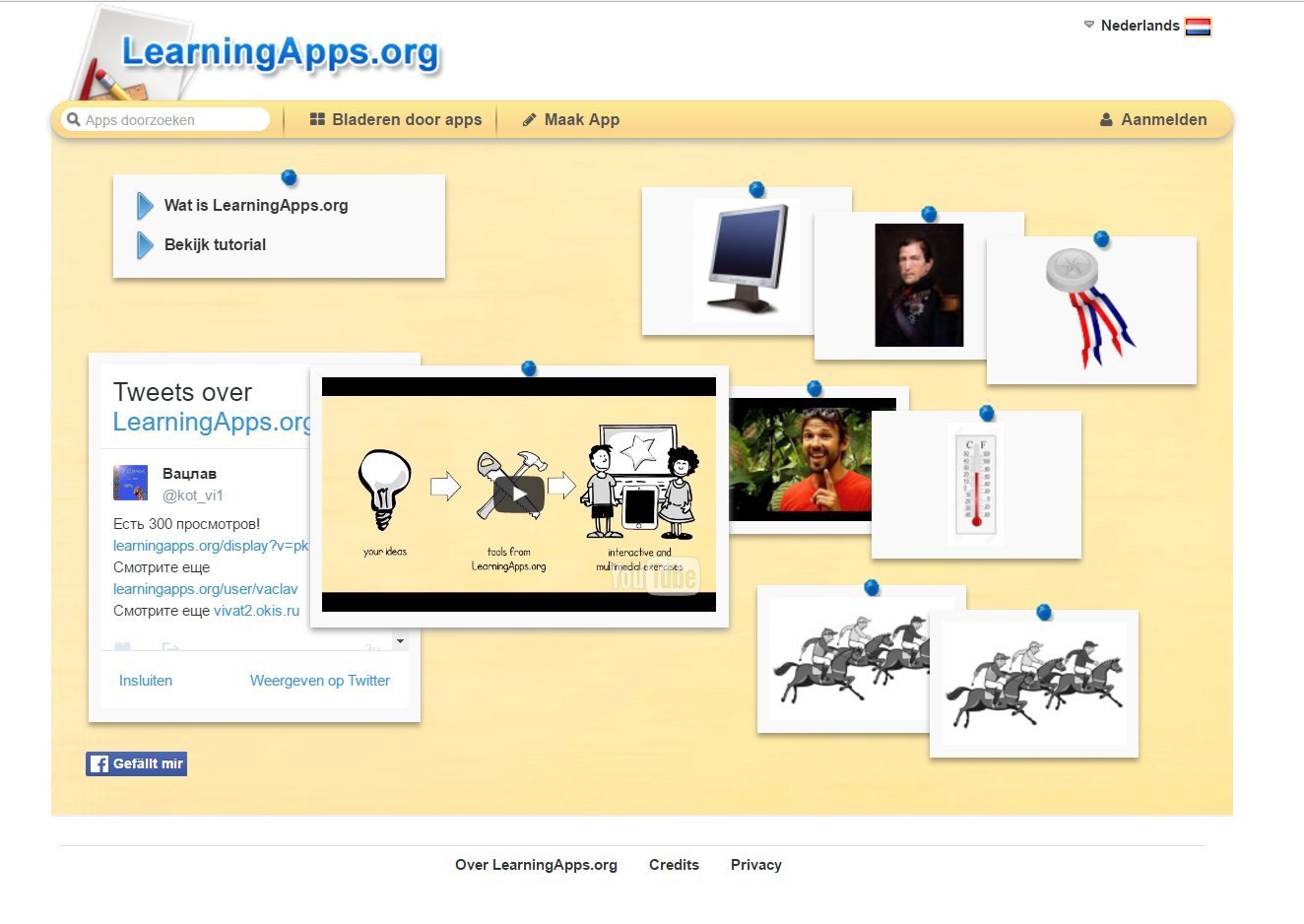Open the medal with ribbon app card
Viewport: 1304px width, 924px height.
(1091, 310)
